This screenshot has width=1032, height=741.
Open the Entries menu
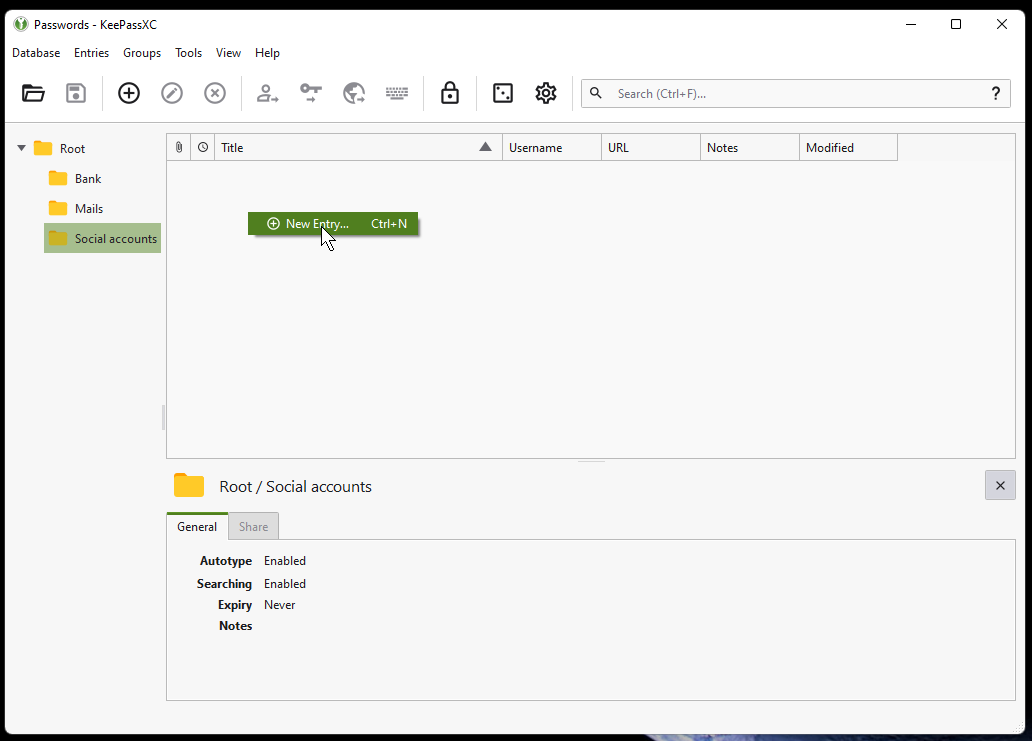91,53
